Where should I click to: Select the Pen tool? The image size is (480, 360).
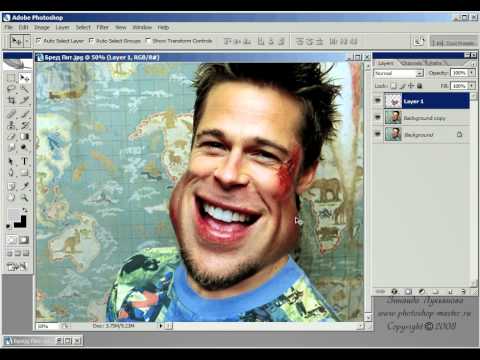tap(11, 173)
